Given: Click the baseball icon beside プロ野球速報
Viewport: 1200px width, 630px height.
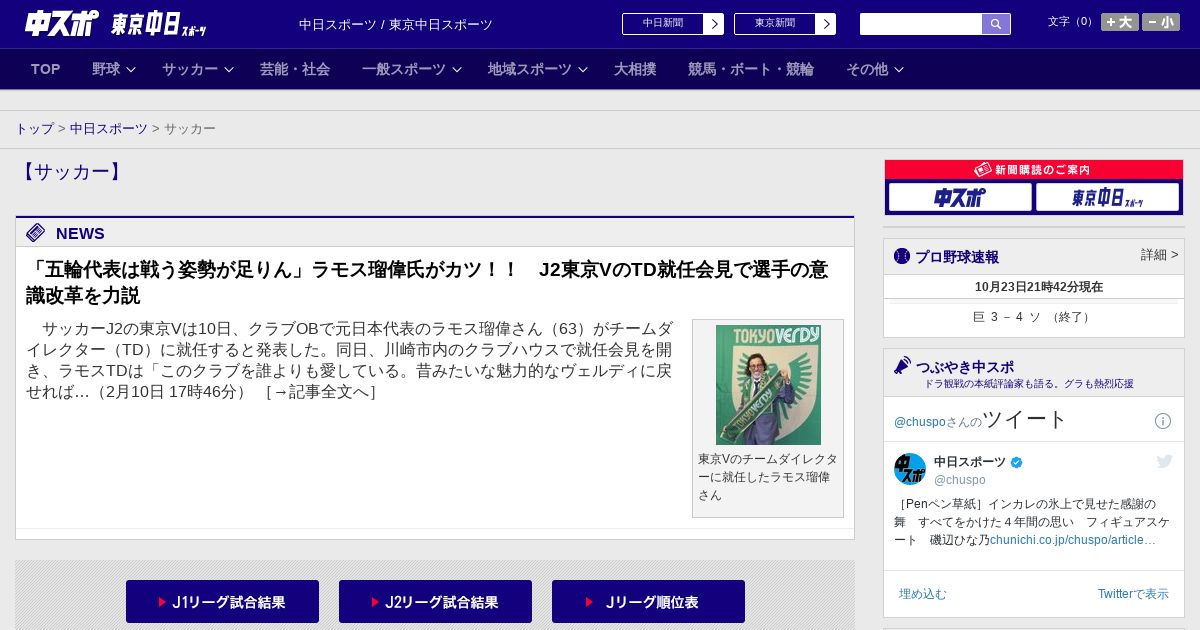Looking at the screenshot, I should pyautogui.click(x=902, y=256).
